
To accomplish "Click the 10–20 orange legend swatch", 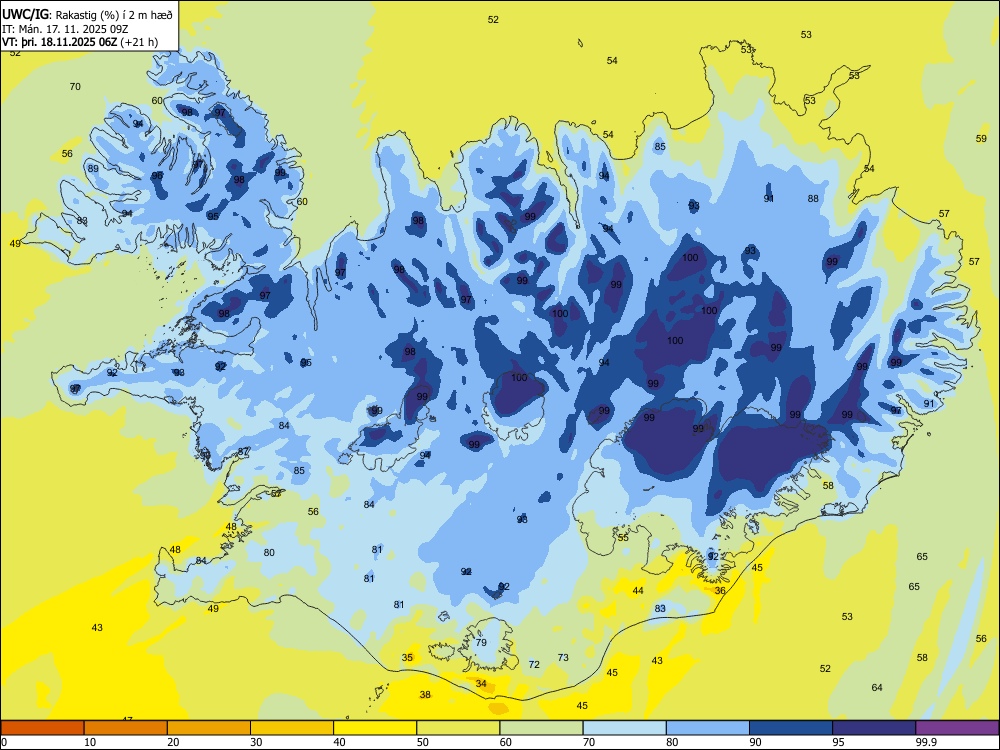I will tap(126, 728).
